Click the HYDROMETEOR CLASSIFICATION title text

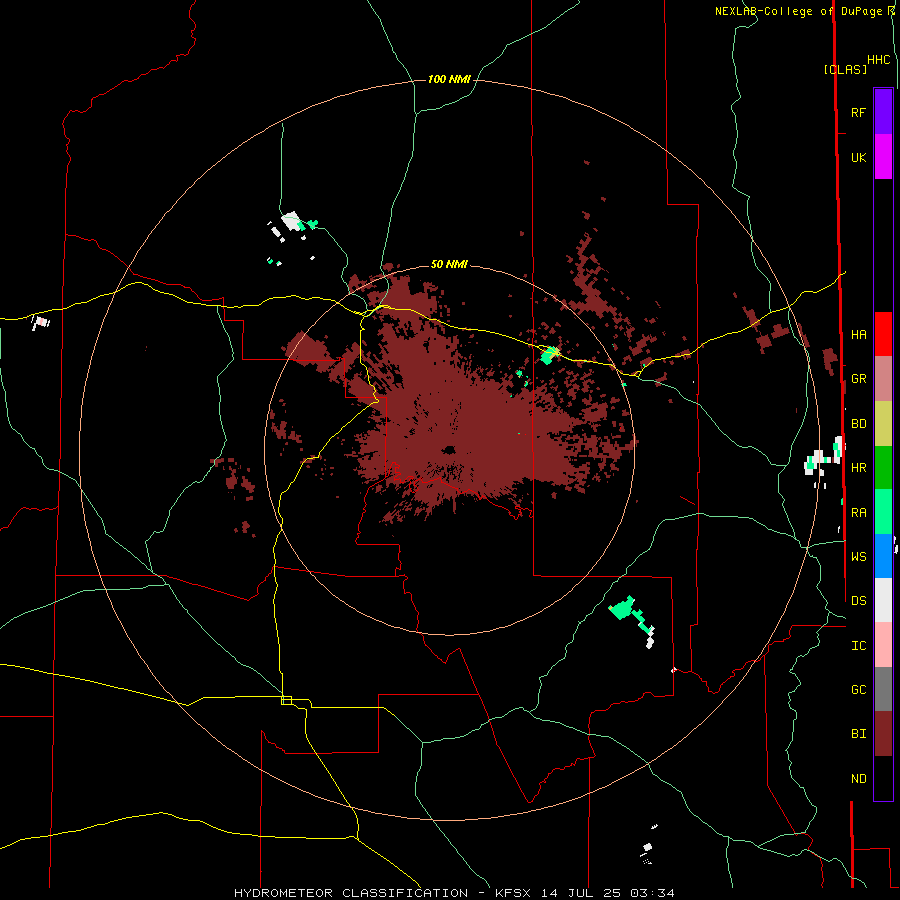point(351,893)
